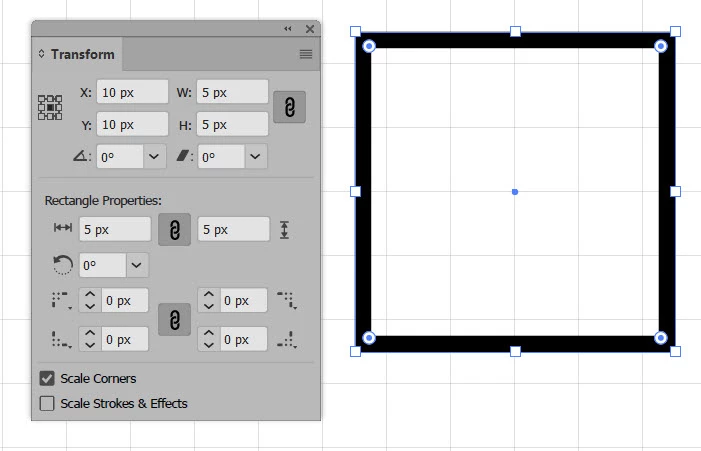Click the top-left corner radius stepper
The height and width of the screenshot is (451, 701).
(90, 300)
